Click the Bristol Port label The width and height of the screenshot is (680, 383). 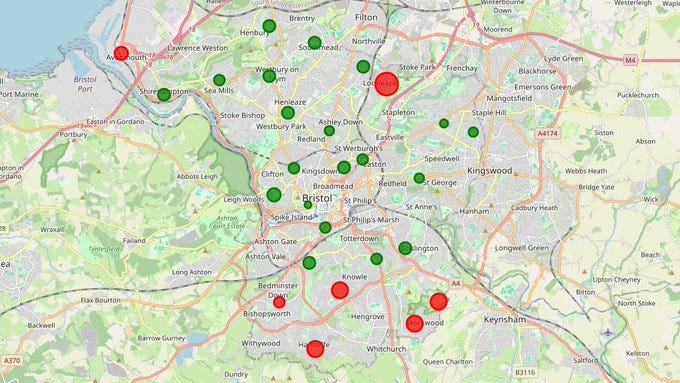[85, 84]
